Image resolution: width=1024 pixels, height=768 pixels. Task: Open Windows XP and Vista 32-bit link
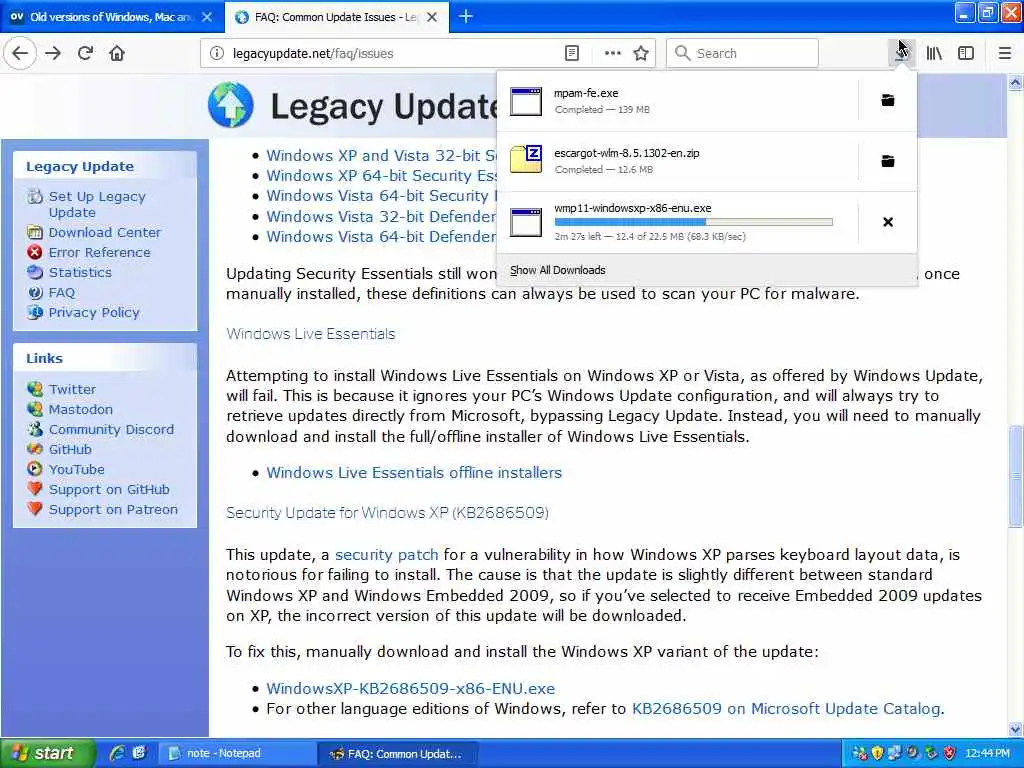pos(381,155)
